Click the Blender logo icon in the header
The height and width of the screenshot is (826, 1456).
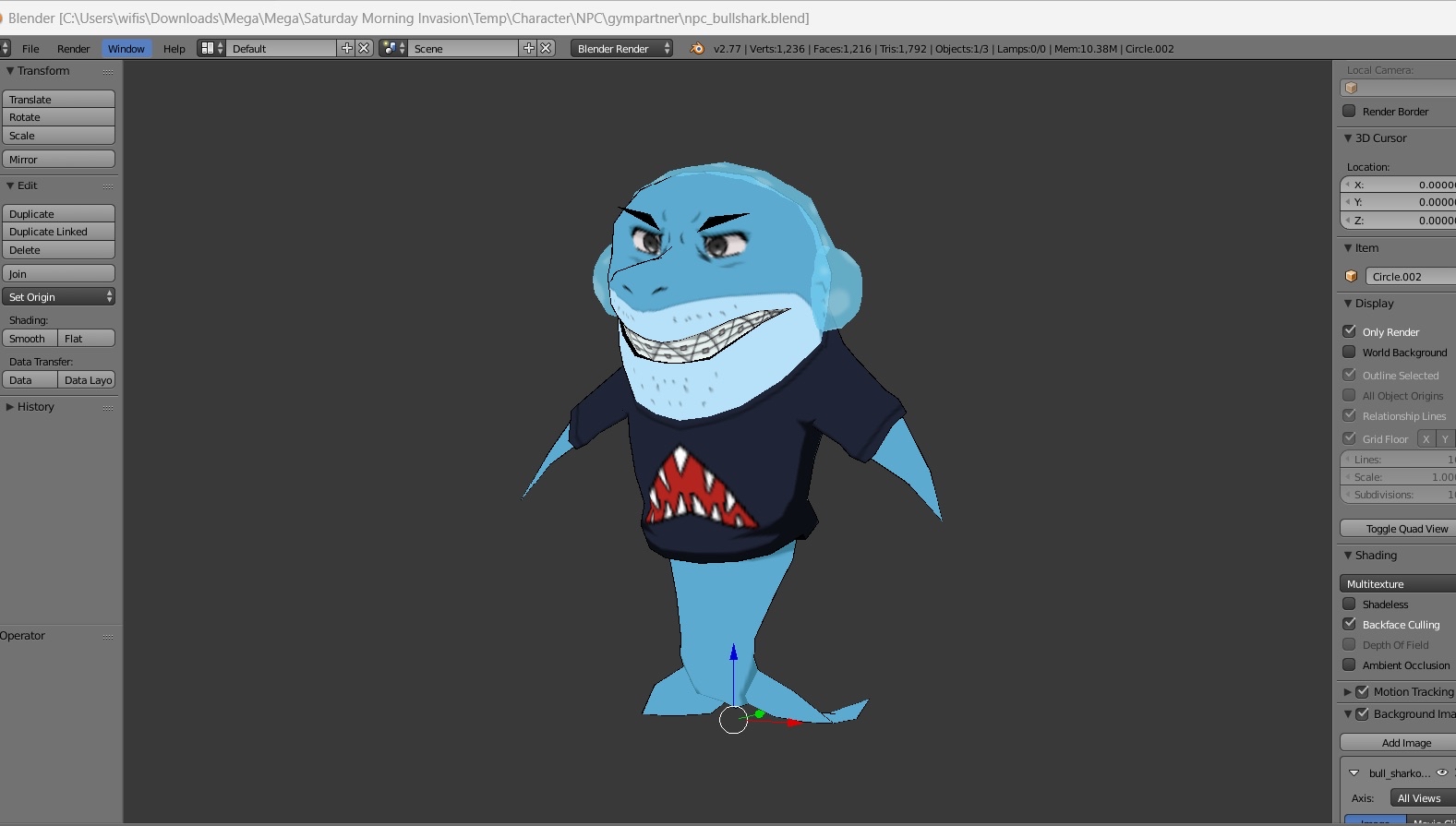click(x=697, y=49)
